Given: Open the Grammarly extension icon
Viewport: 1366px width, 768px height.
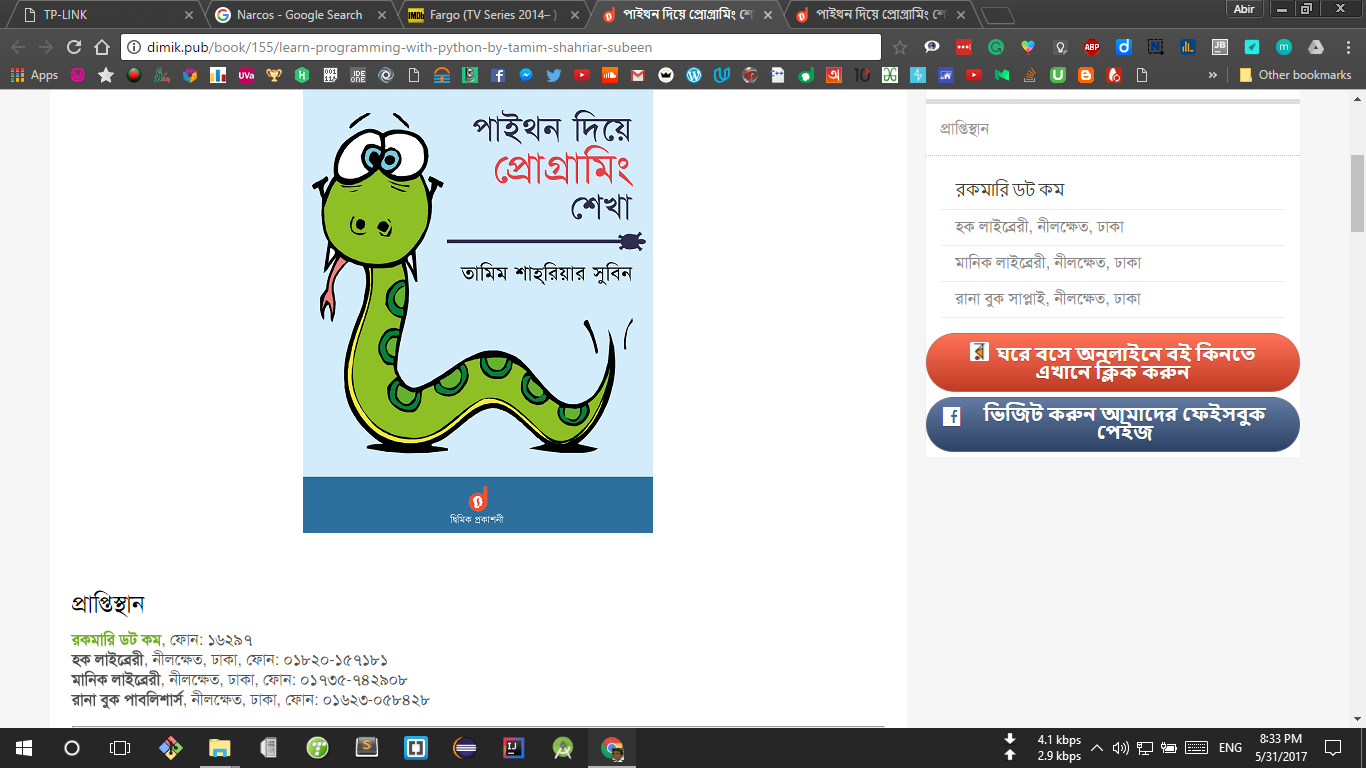Looking at the screenshot, I should (996, 47).
